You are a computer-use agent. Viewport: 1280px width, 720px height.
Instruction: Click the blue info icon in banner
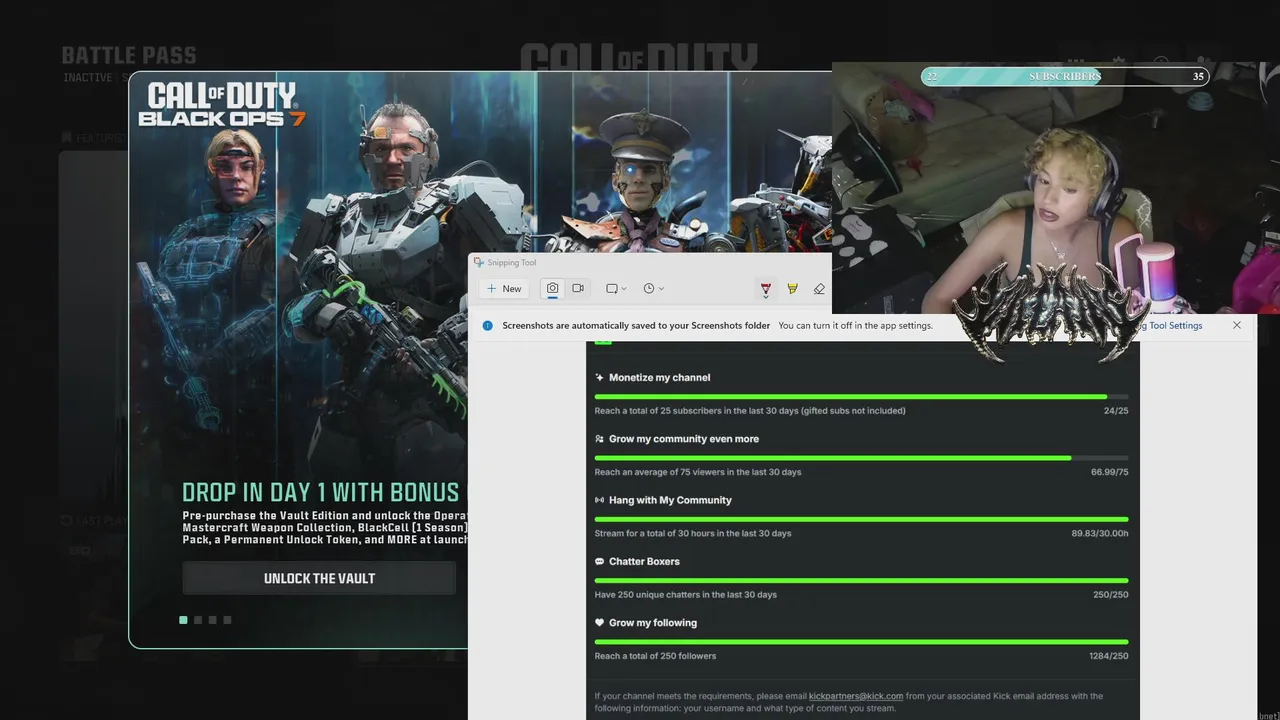[488, 326]
